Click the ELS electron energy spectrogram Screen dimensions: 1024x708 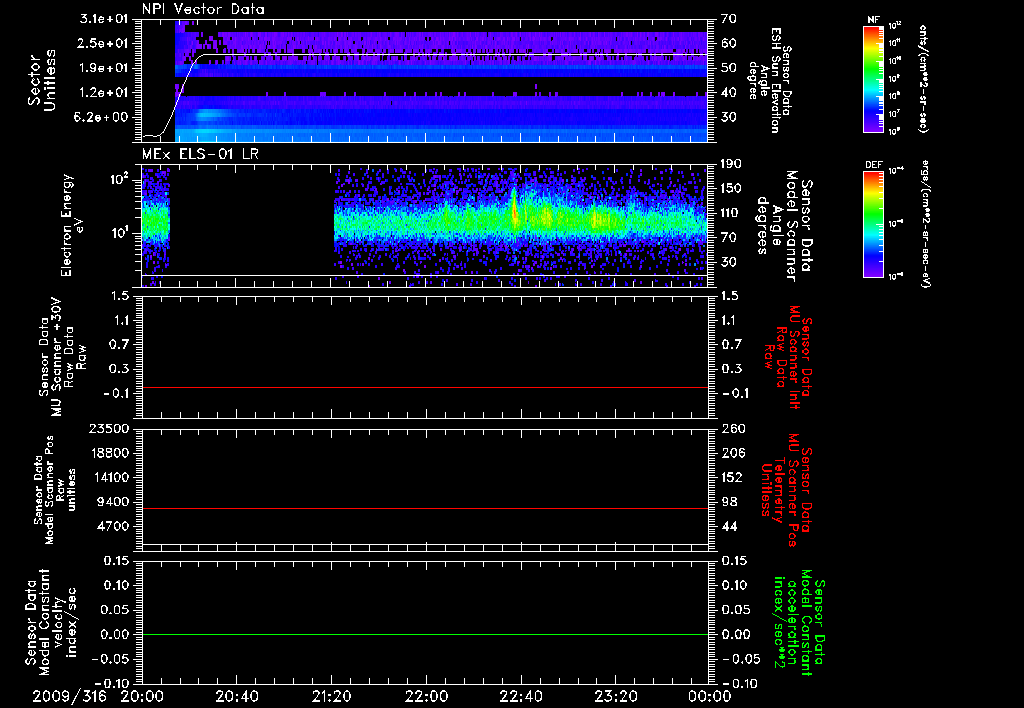425,225
